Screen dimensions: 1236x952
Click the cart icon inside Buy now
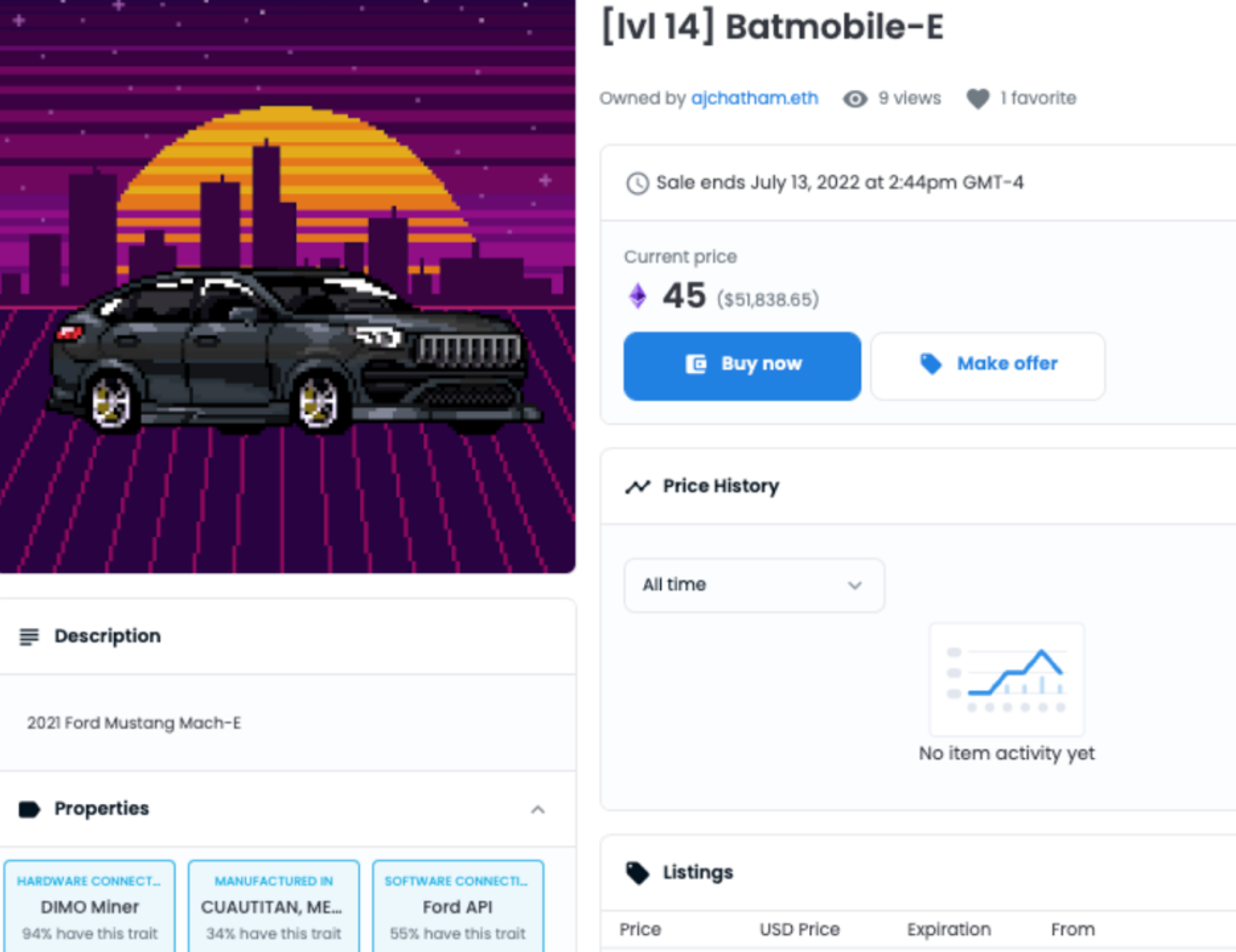(694, 364)
